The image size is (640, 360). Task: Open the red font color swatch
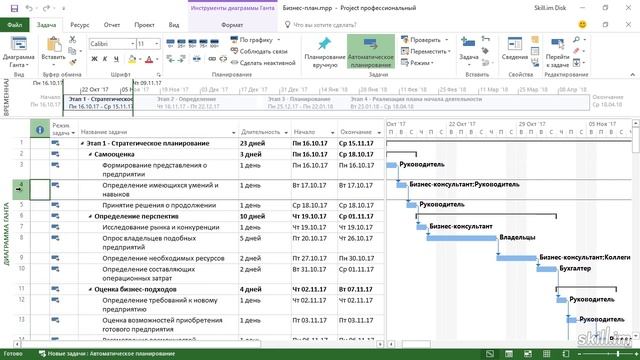[149, 60]
